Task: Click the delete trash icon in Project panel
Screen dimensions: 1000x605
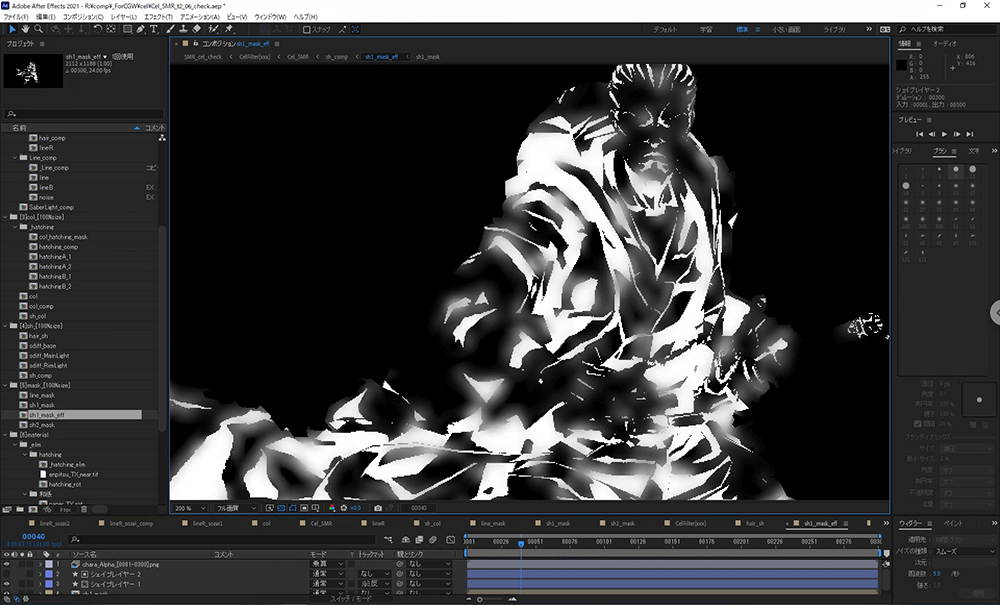Action: pyautogui.click(x=84, y=509)
